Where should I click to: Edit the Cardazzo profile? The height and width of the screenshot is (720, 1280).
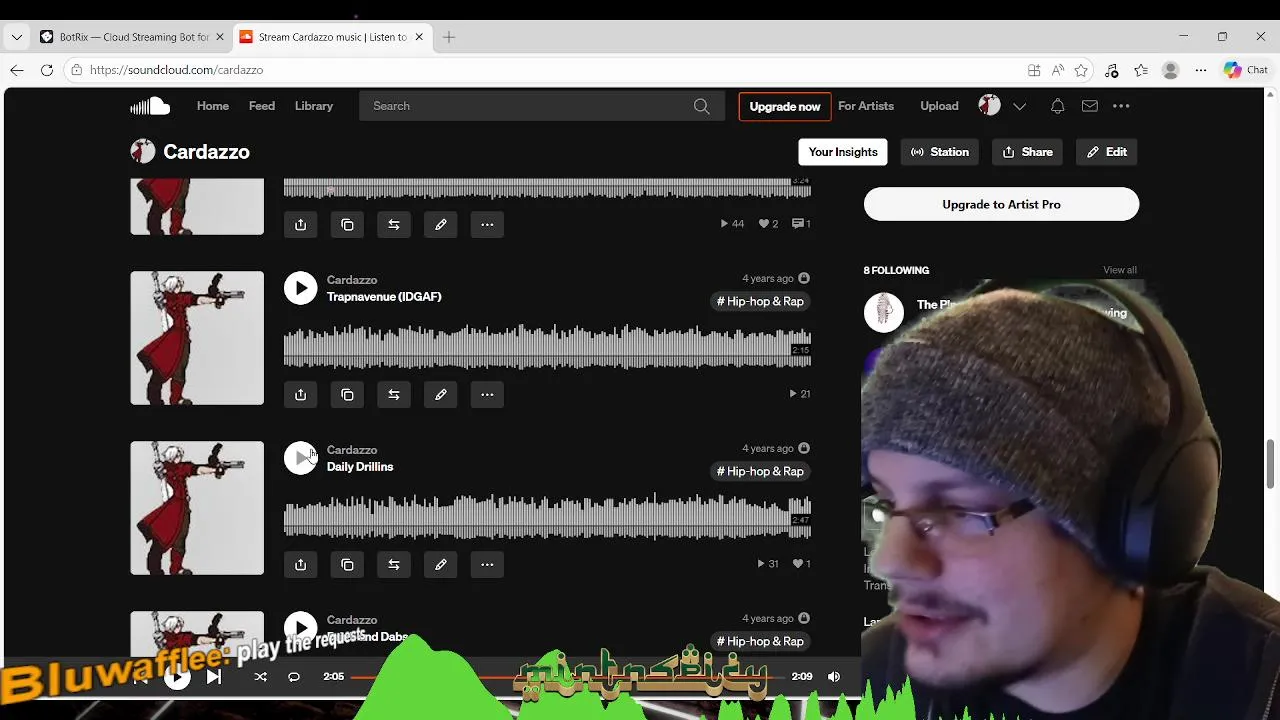pos(1107,152)
